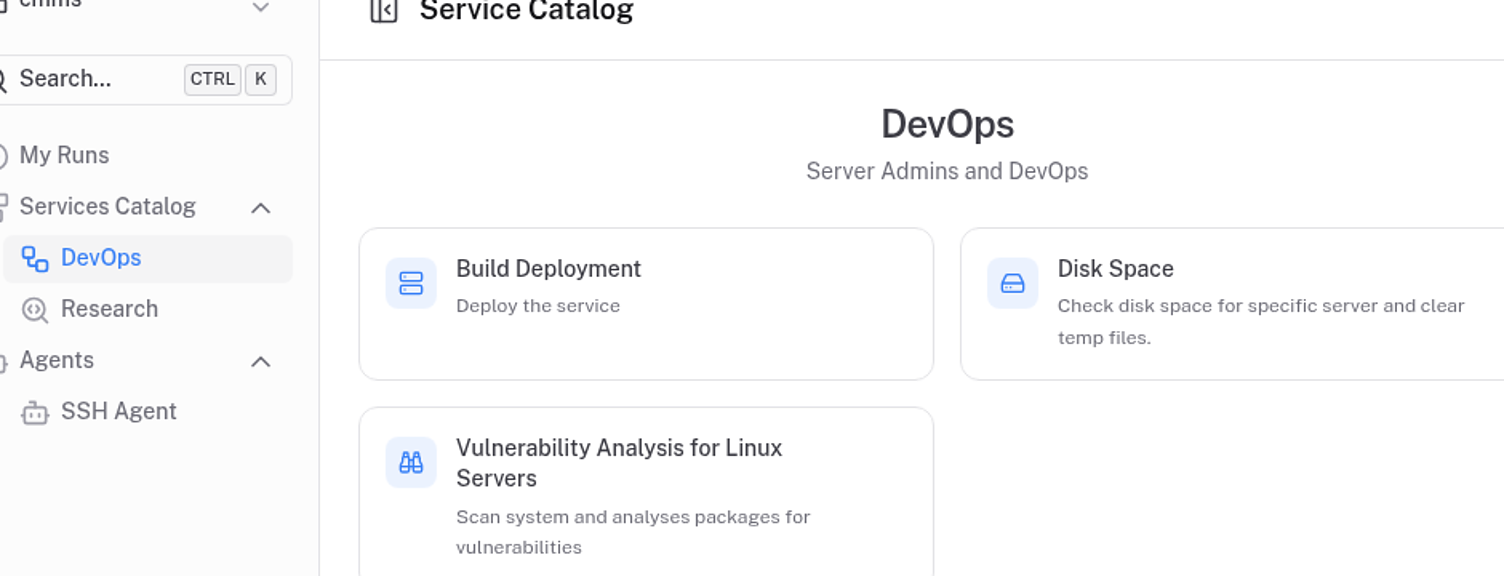The image size is (1504, 576).
Task: Click the DevOps icon in the sidebar
Action: click(35, 258)
